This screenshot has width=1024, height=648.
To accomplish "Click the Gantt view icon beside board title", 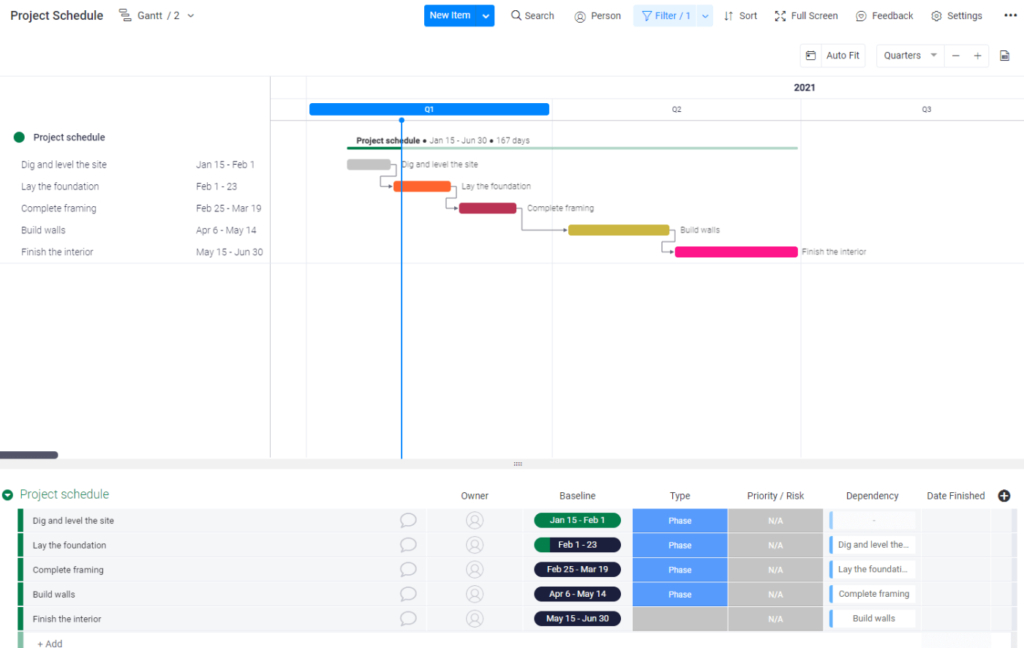I will [124, 15].
